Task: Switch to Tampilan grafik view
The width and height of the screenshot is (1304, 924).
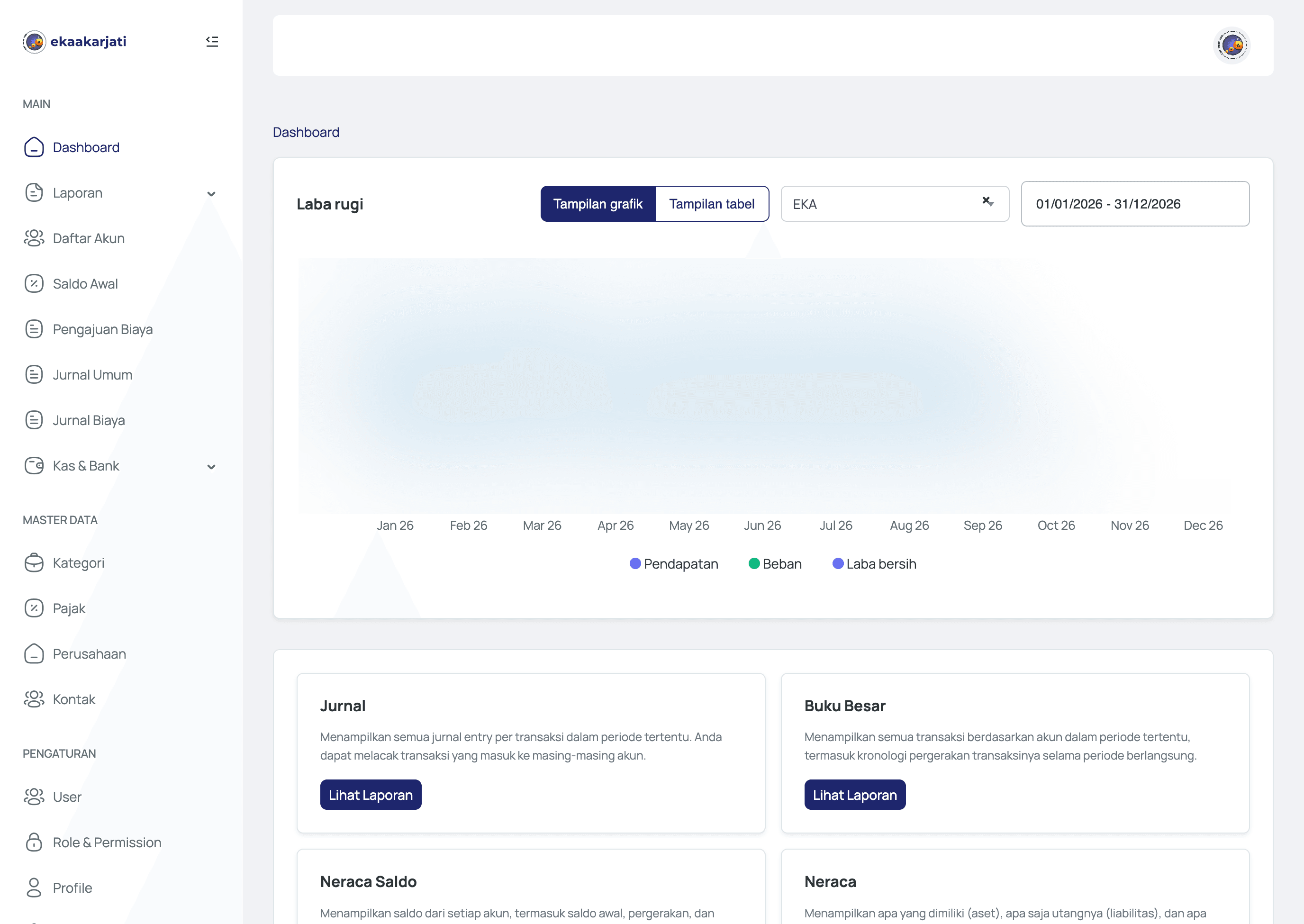Action: (x=598, y=204)
